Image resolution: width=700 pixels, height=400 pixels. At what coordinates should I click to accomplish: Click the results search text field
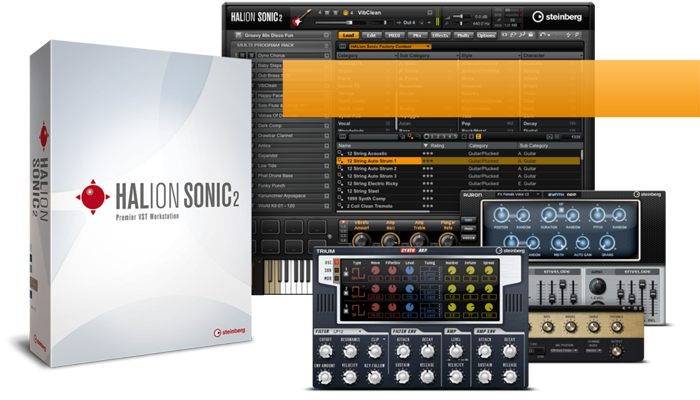[373, 137]
